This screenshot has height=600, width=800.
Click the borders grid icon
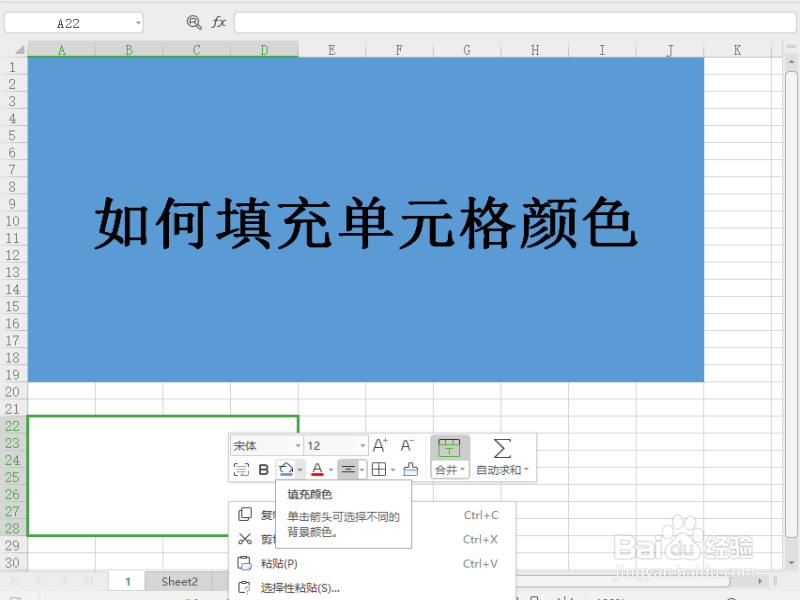coord(379,469)
